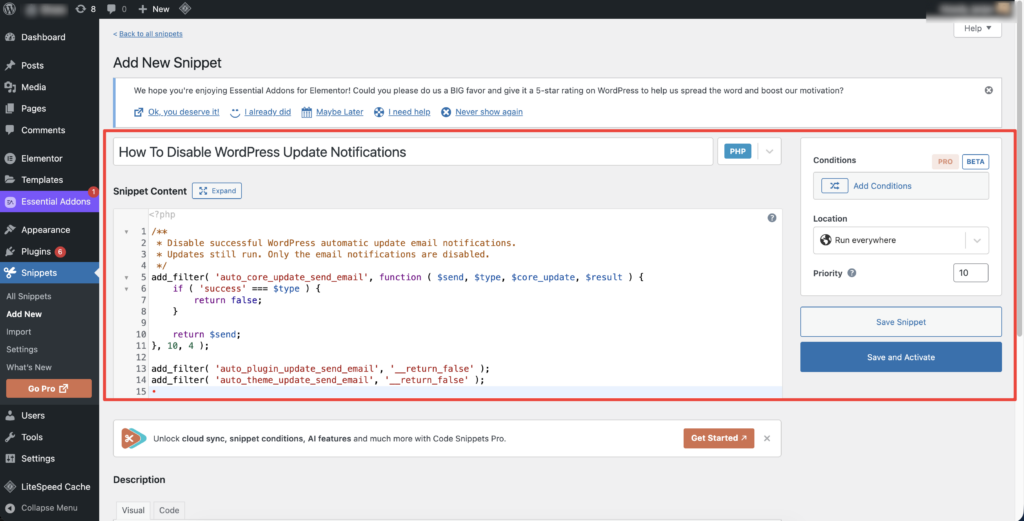Click code line 'return $send;'

[x=207, y=334]
